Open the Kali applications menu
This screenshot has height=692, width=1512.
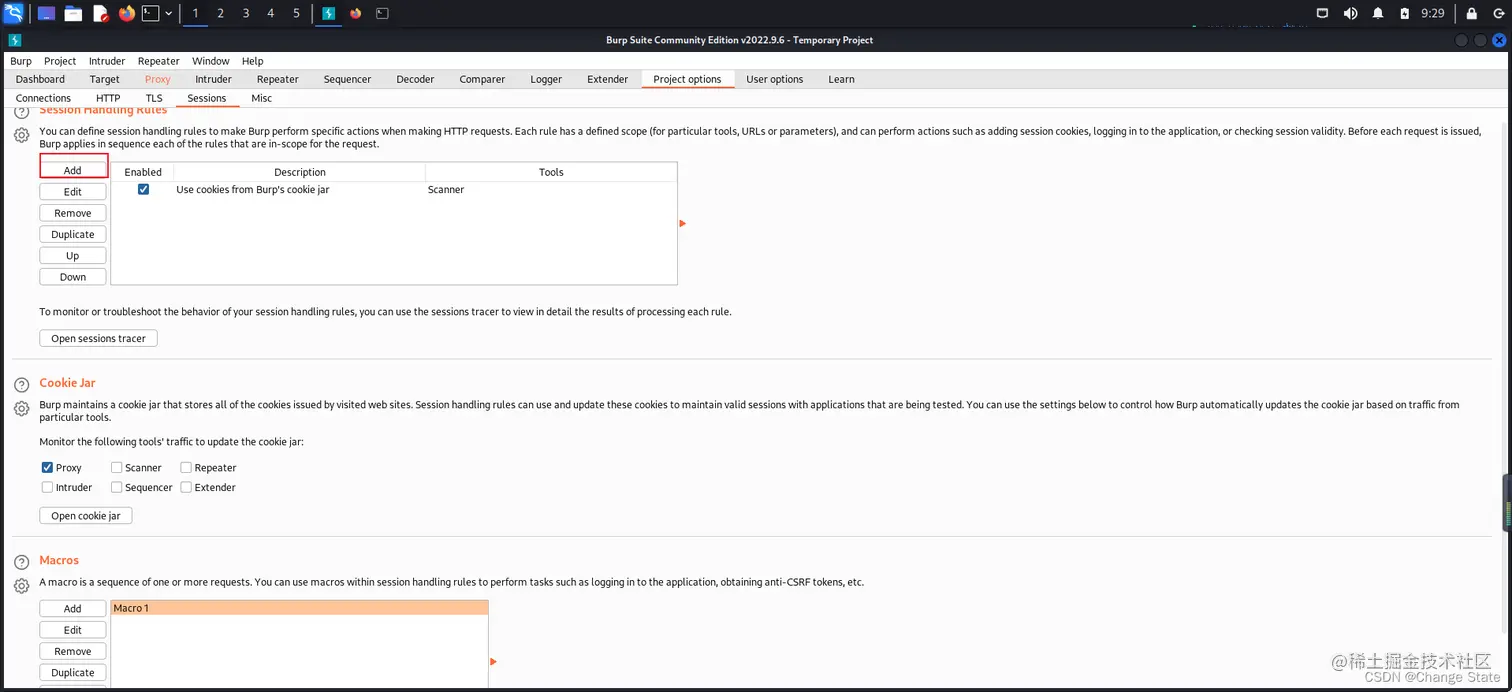point(14,13)
